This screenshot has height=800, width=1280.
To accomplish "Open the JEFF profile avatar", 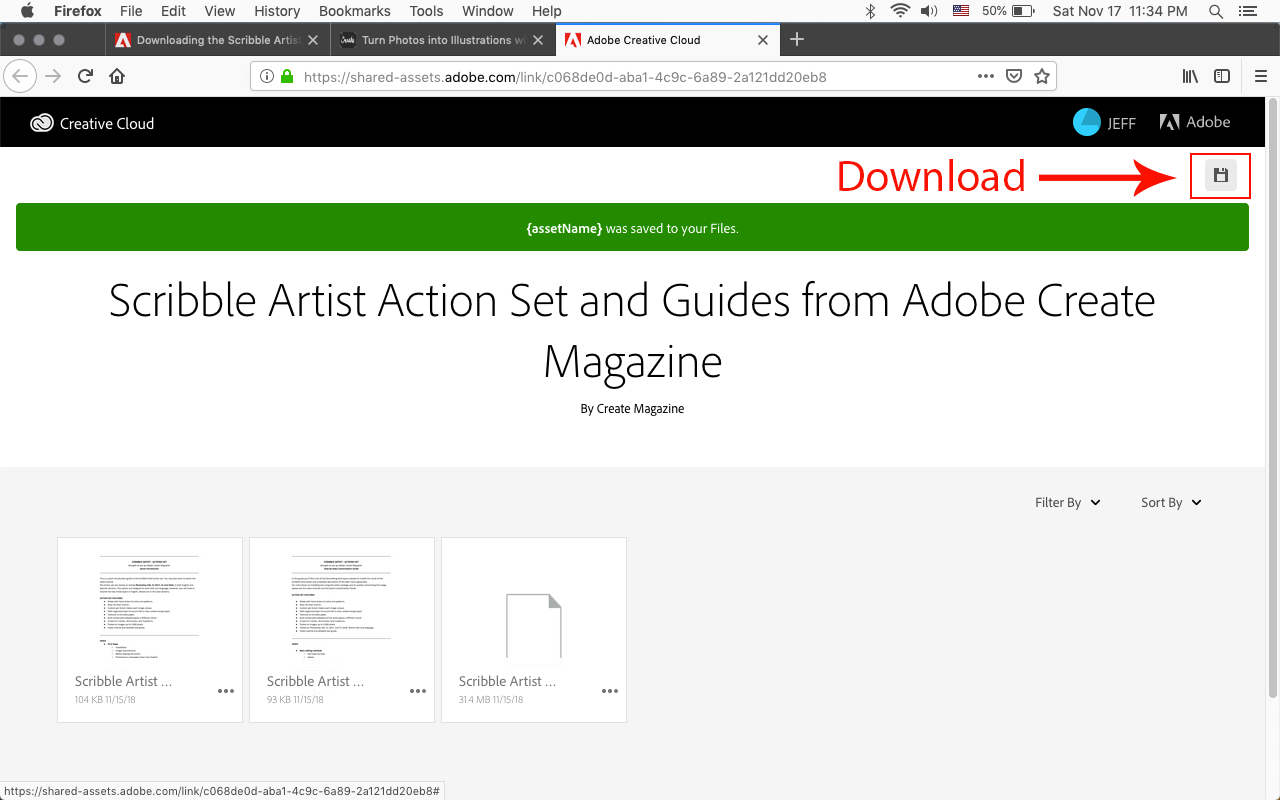I will pyautogui.click(x=1086, y=122).
